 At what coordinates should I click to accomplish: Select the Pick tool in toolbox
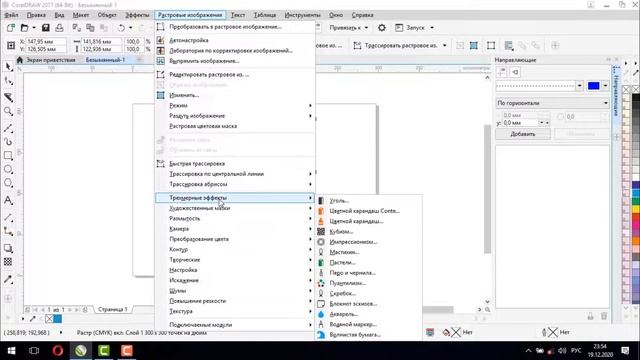click(8, 67)
